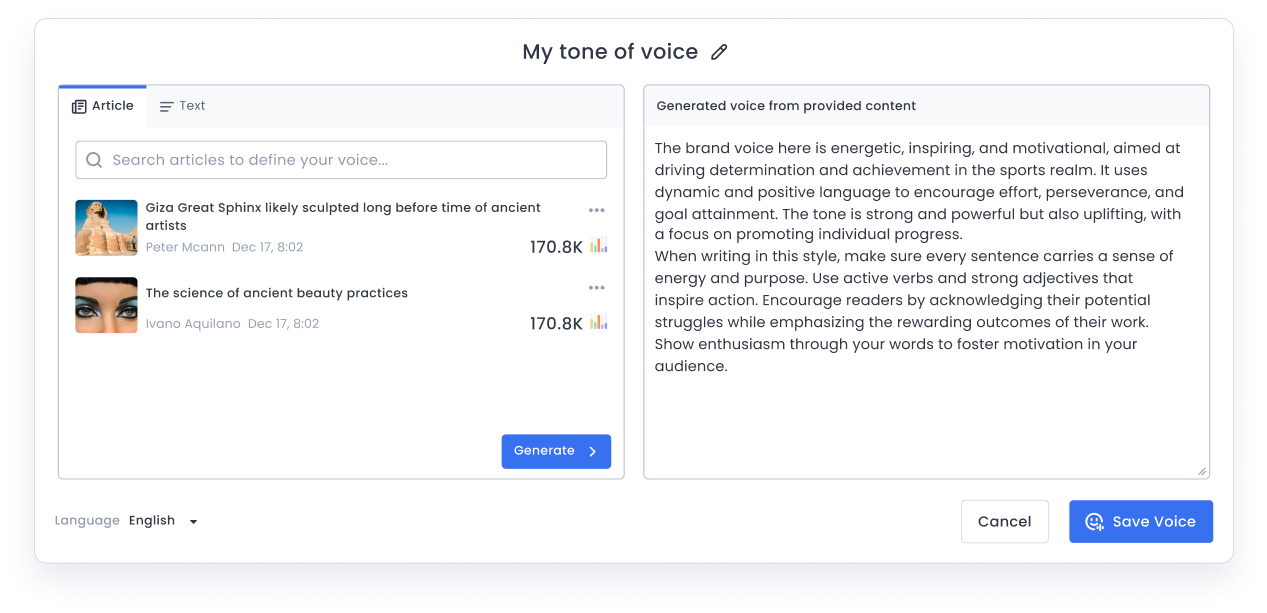The image size is (1267, 613).
Task: Click inside the article search field
Action: click(340, 159)
